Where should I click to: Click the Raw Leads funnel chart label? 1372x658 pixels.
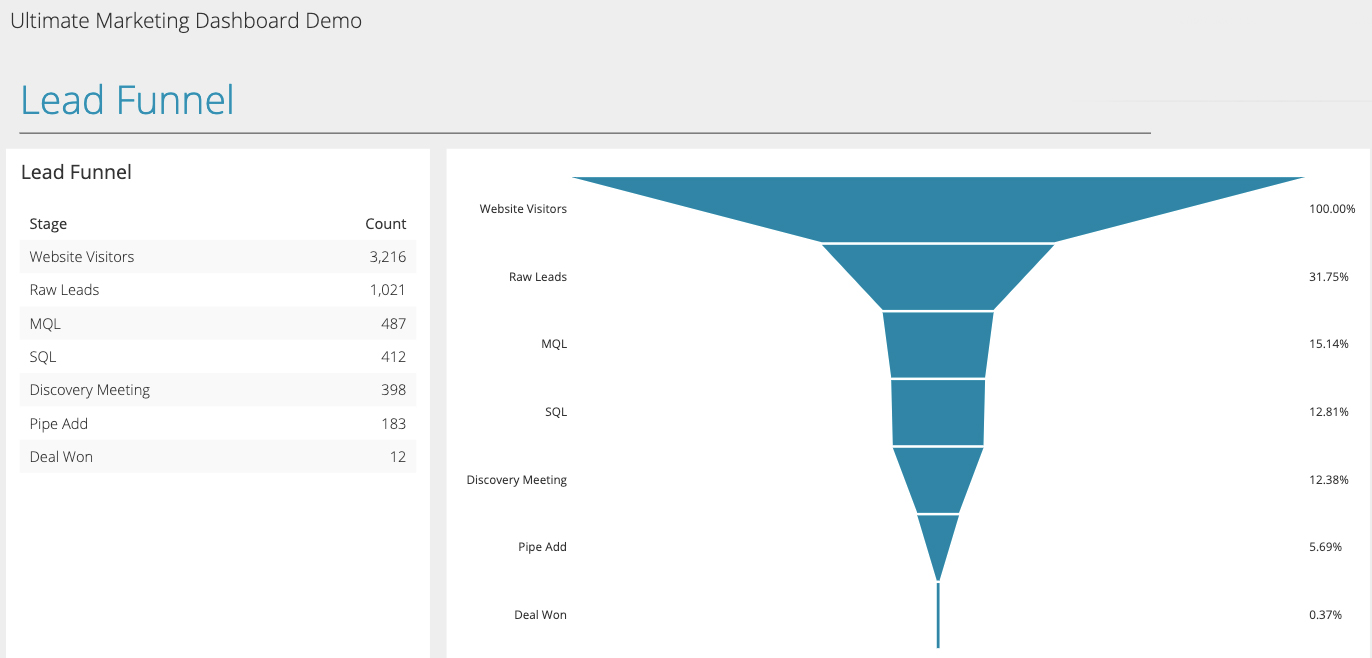(538, 277)
